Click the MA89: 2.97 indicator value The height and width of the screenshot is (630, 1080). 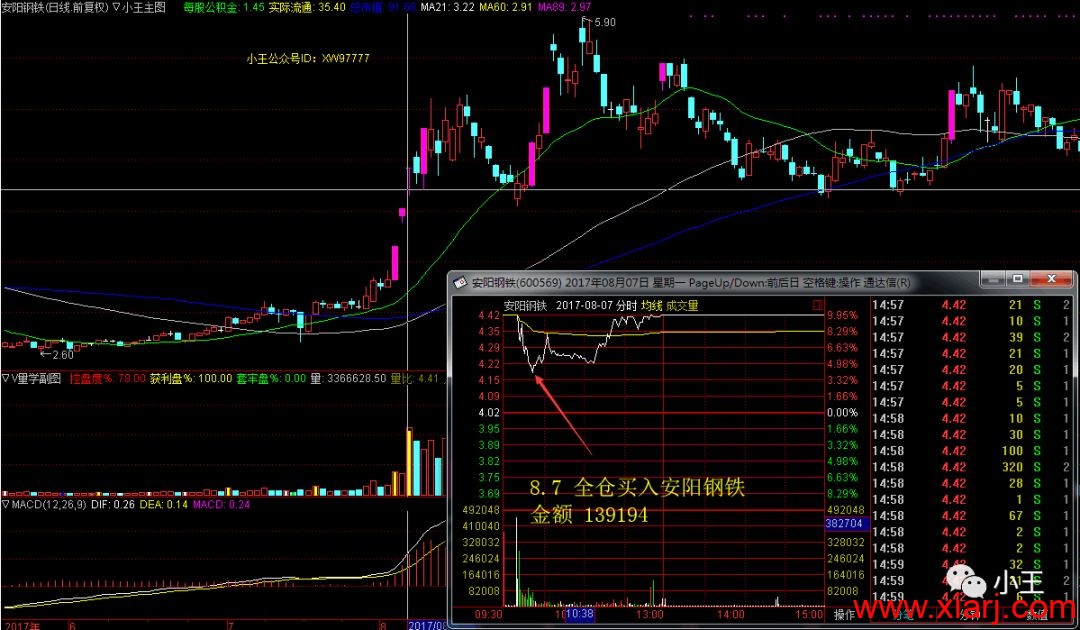[564, 8]
